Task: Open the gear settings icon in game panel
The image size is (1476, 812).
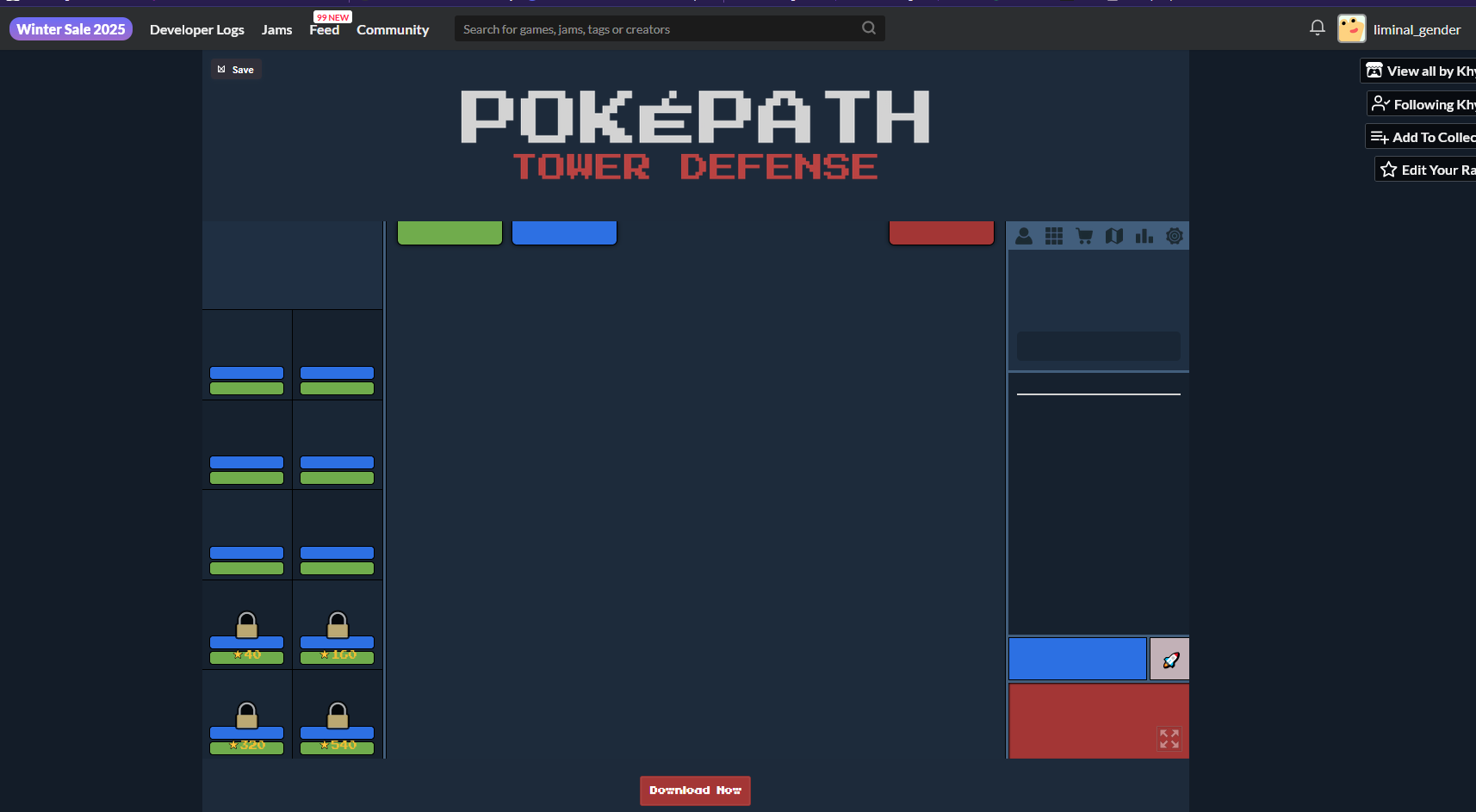Action: pos(1175,236)
